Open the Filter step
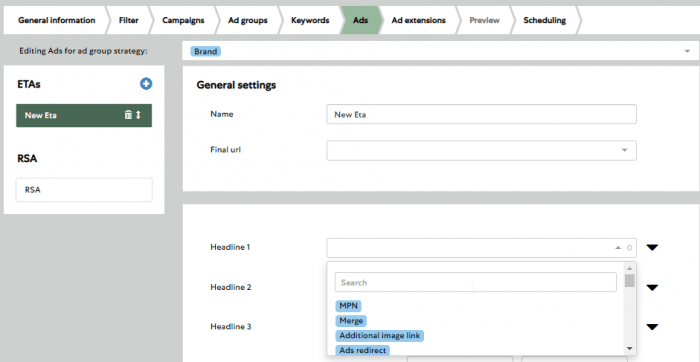 [x=129, y=21]
